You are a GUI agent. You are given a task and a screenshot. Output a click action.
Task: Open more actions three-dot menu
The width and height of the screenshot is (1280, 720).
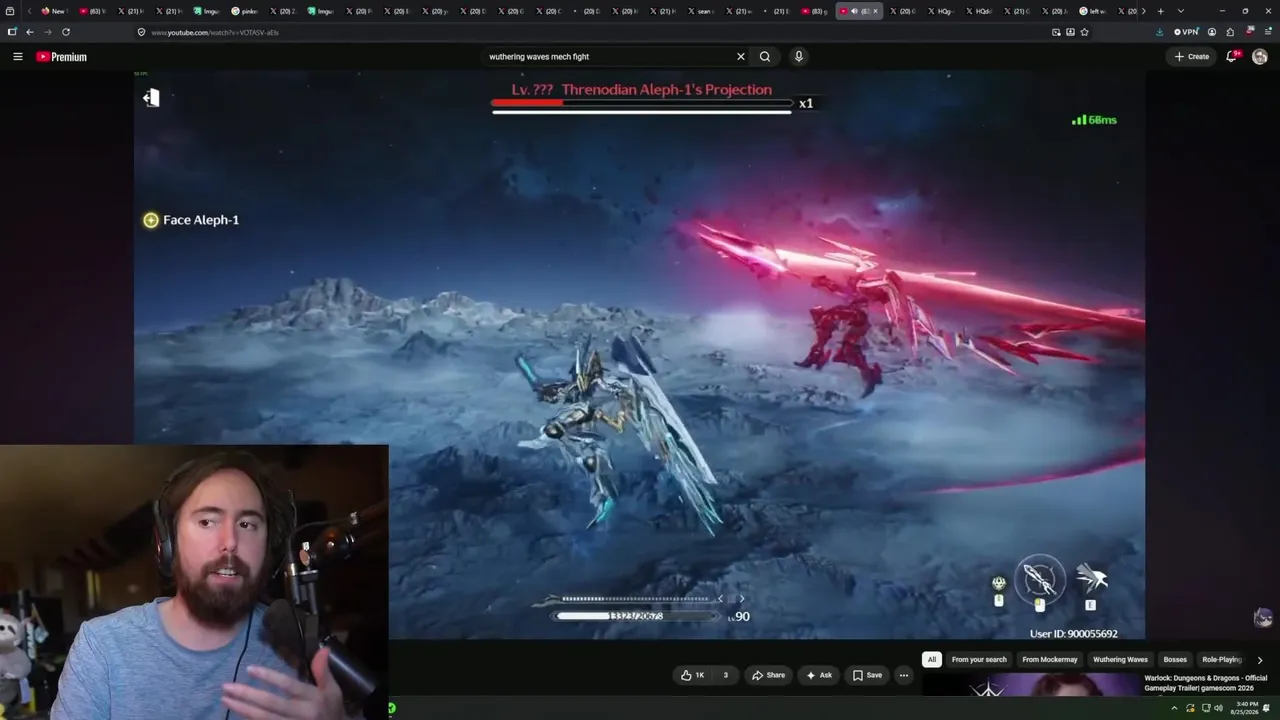(x=903, y=675)
